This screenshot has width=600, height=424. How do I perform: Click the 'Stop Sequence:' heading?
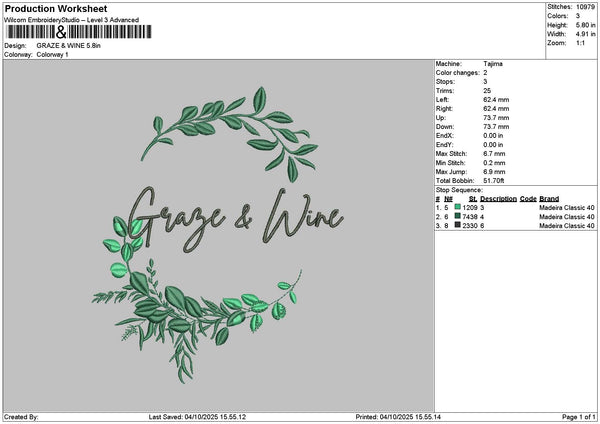coord(459,190)
